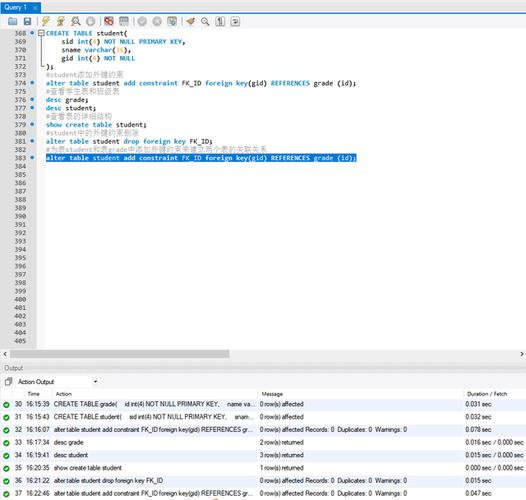This screenshot has height=500, width=526.
Task: Toggle the results grid panel icon
Action: pyautogui.click(x=124, y=21)
